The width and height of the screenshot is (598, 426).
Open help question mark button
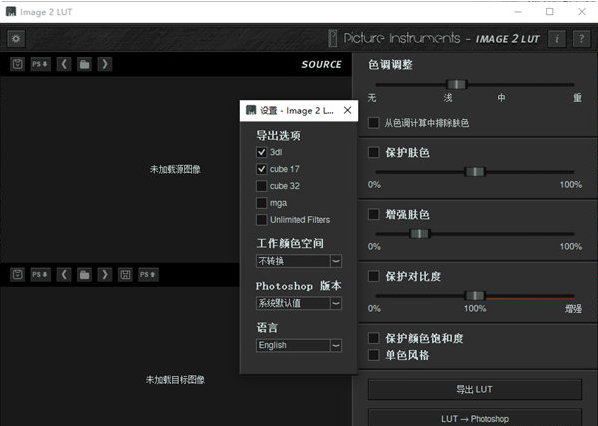click(581, 39)
